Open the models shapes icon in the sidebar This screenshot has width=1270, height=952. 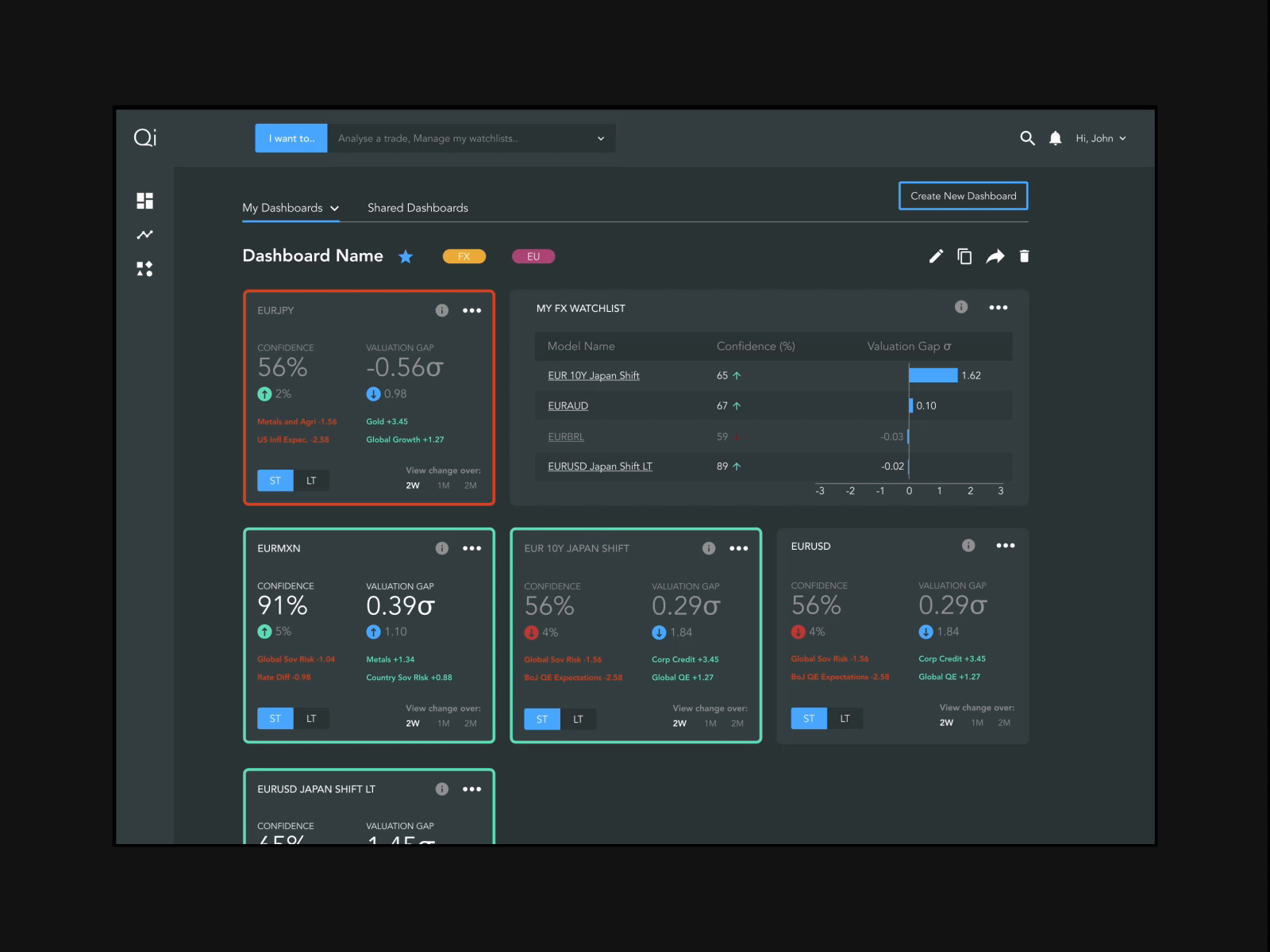(145, 269)
